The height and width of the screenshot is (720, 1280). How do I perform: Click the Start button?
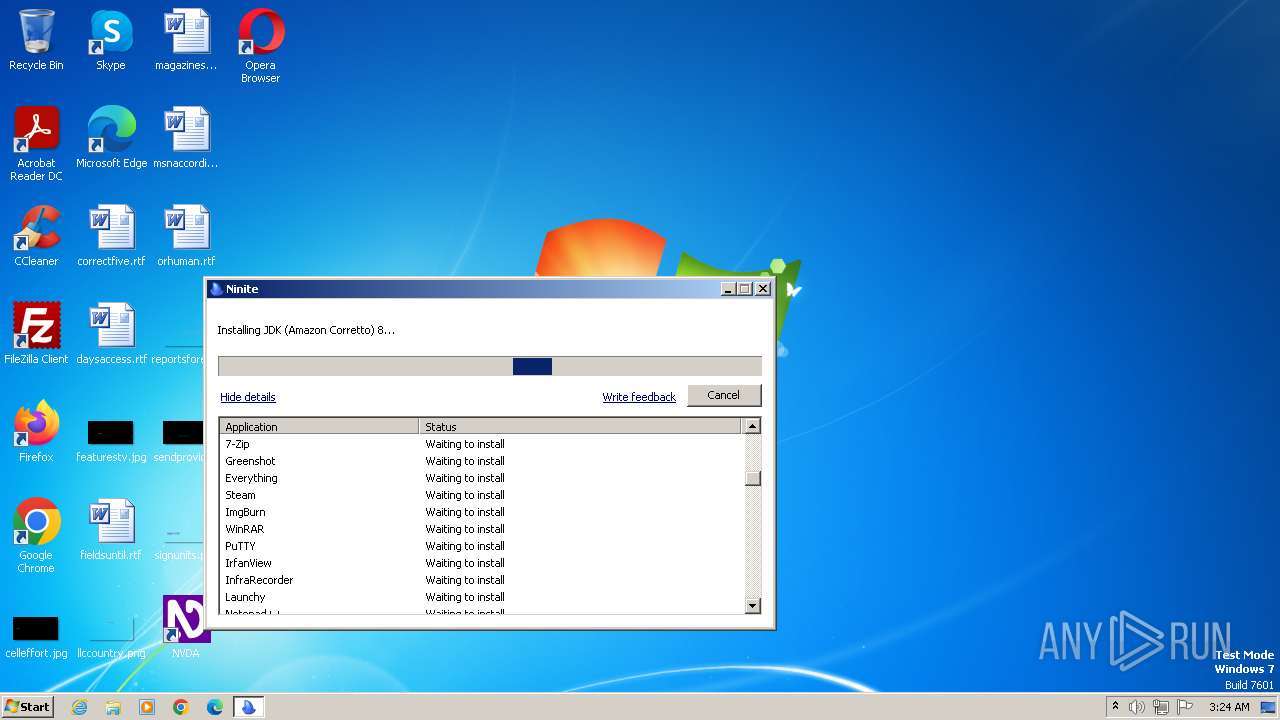[x=27, y=707]
